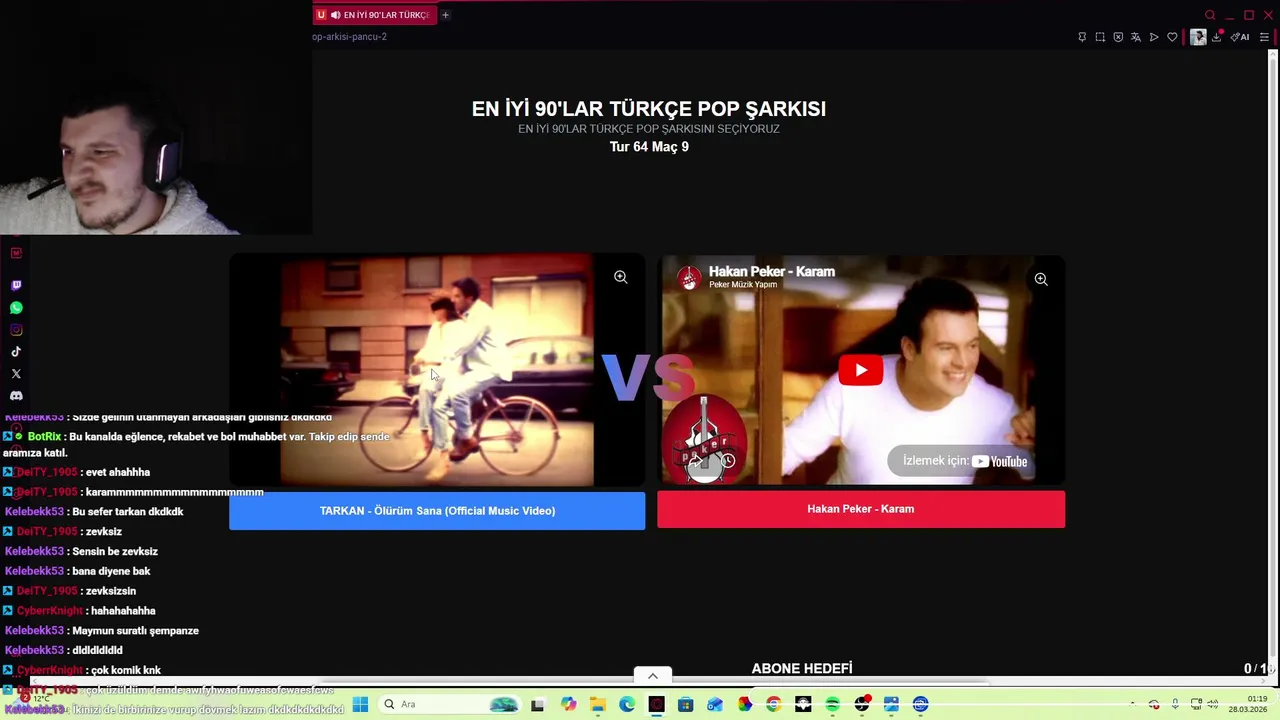Click BotRix username in chat overlay
Screen dimensions: 1280x720
point(44,437)
